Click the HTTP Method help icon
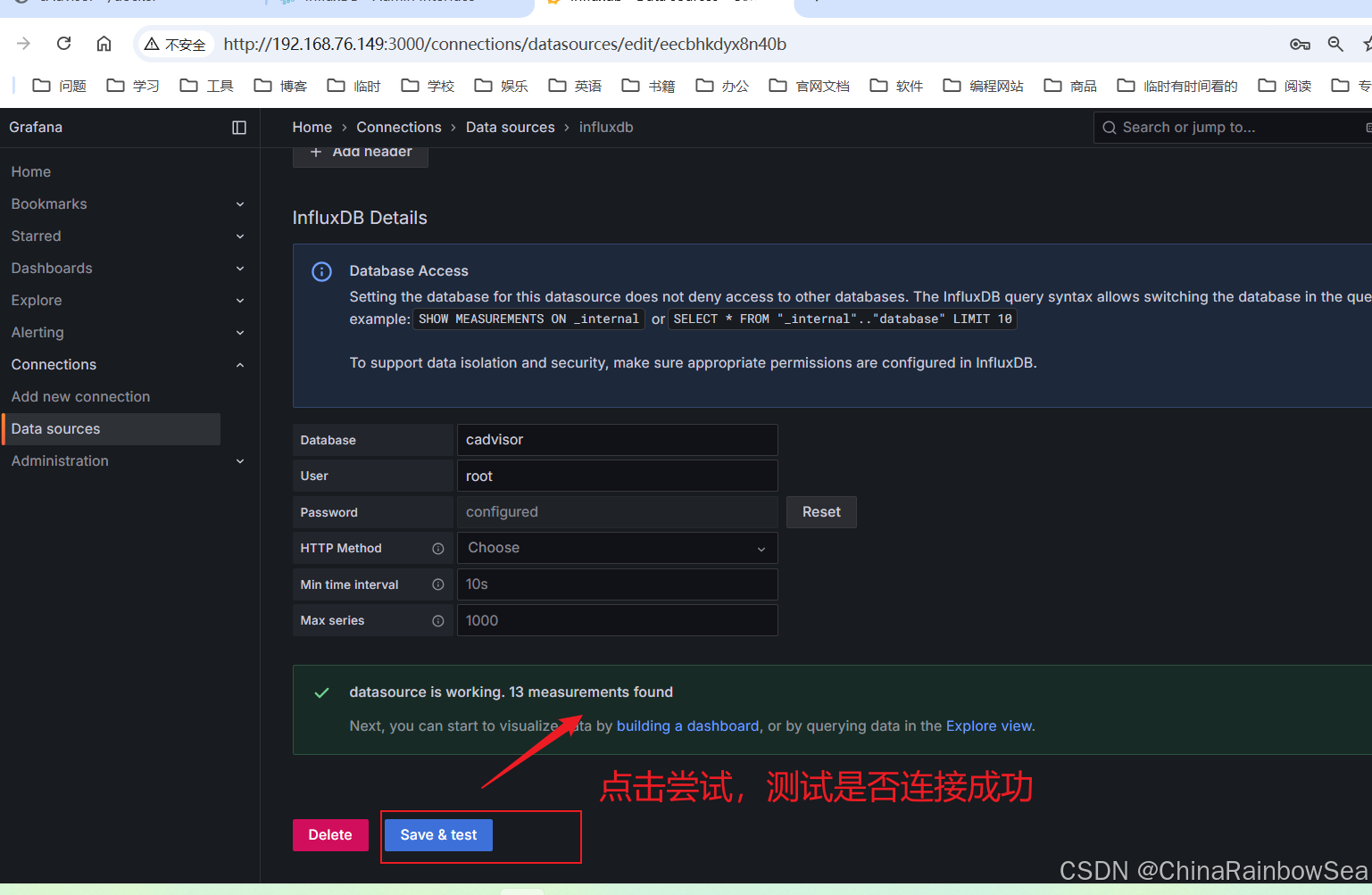Image resolution: width=1372 pixels, height=895 pixels. pyautogui.click(x=437, y=548)
